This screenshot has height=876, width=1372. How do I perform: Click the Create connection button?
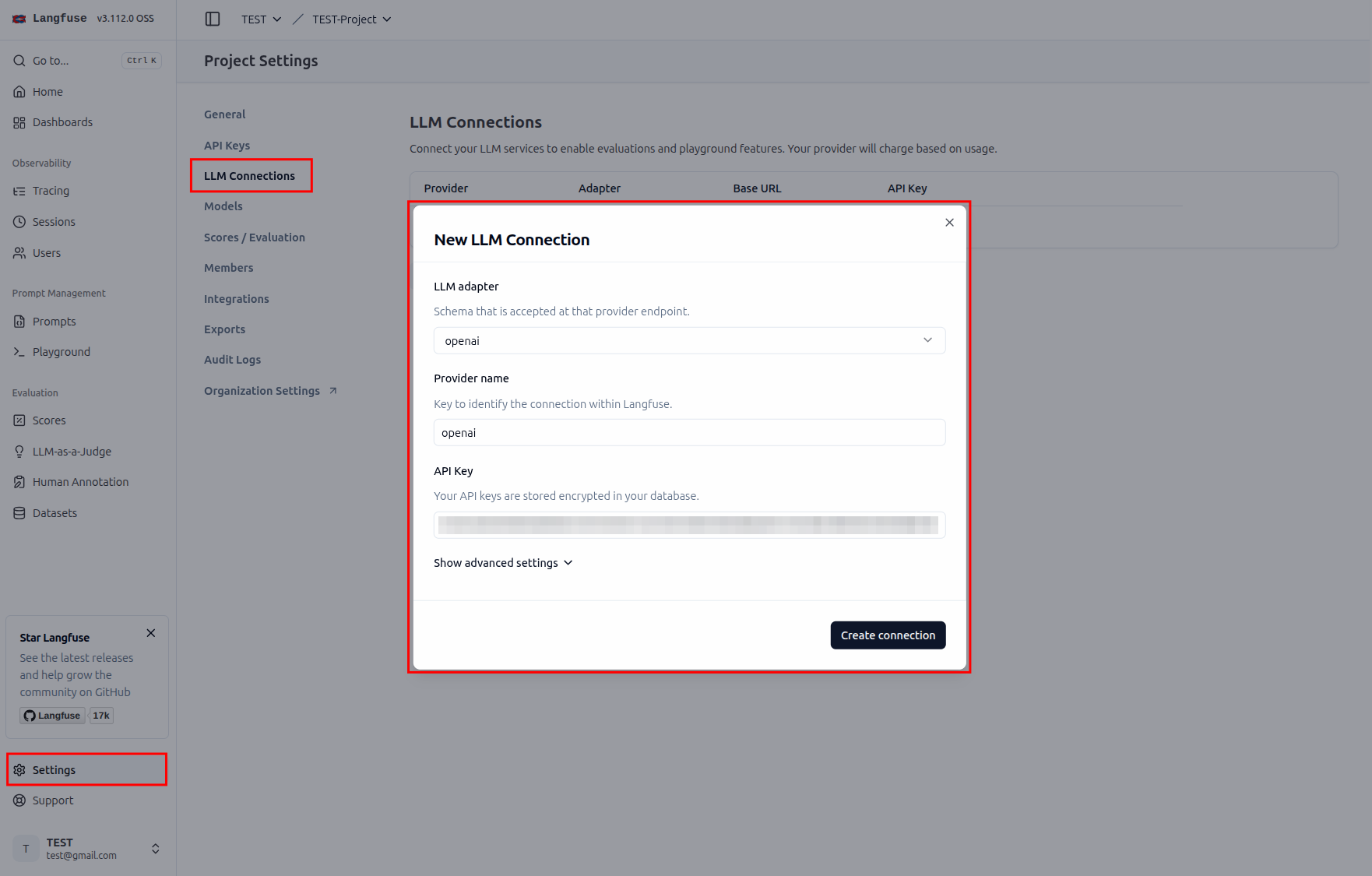click(888, 635)
